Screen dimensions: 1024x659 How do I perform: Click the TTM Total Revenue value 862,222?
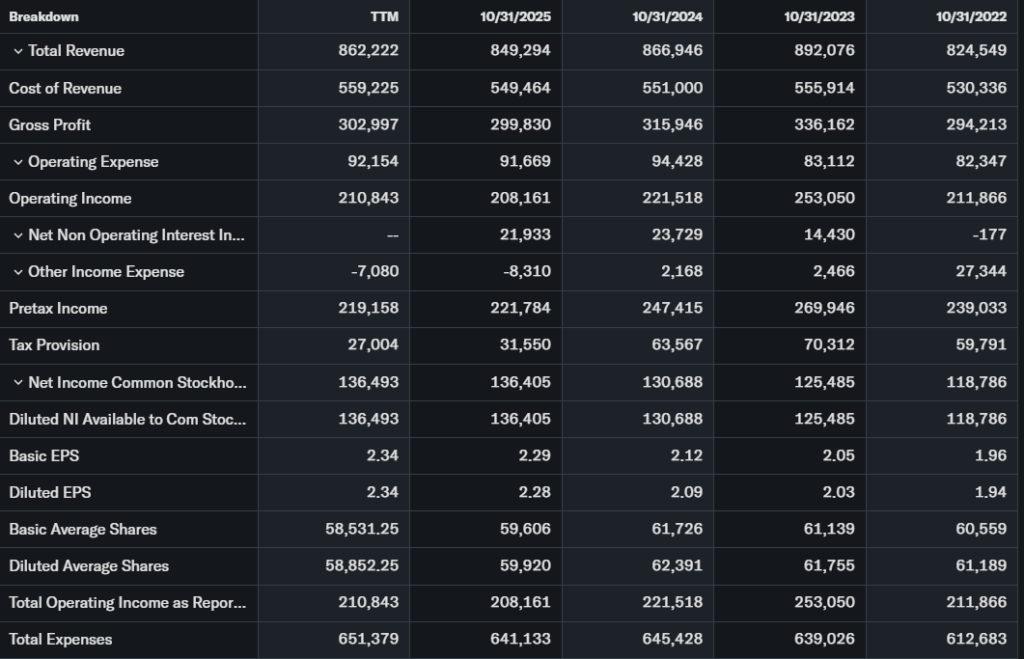pos(368,51)
